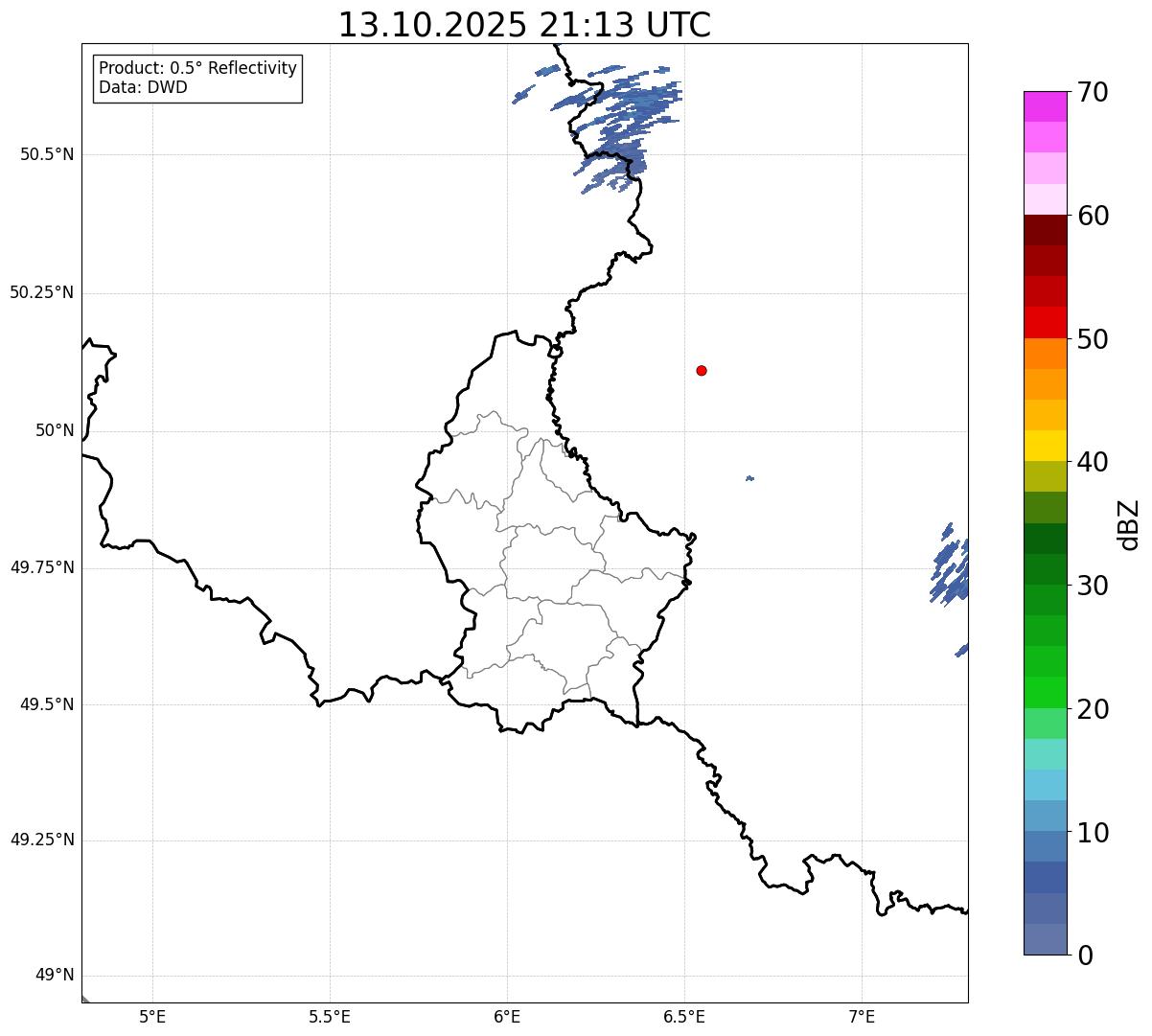Click the title '13.10.2025 21:13 UTC'

click(524, 24)
